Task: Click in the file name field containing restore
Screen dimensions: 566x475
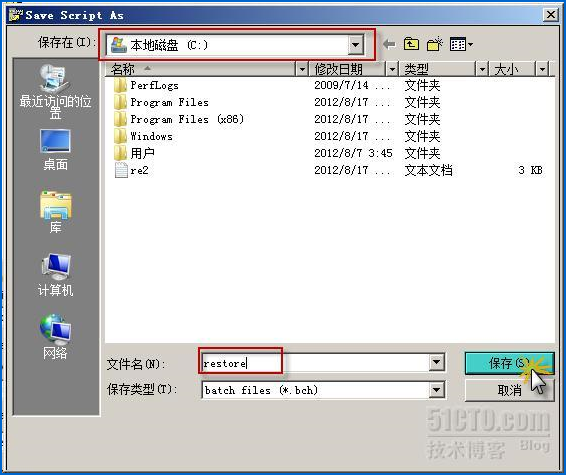Action: [x=315, y=362]
